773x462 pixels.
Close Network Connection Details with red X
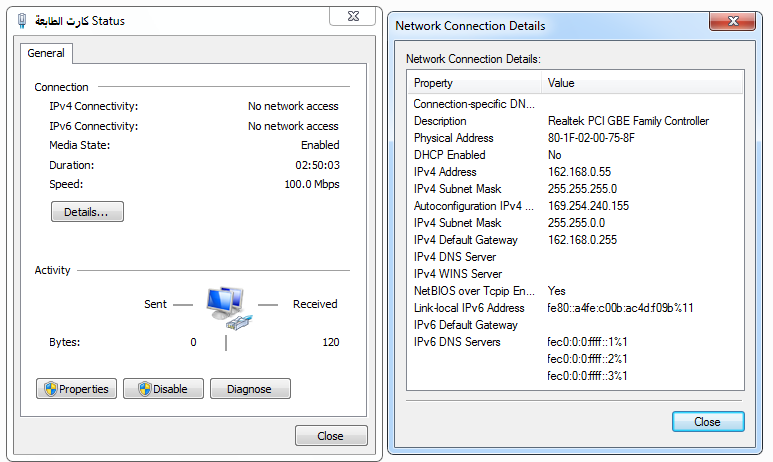[x=733, y=21]
